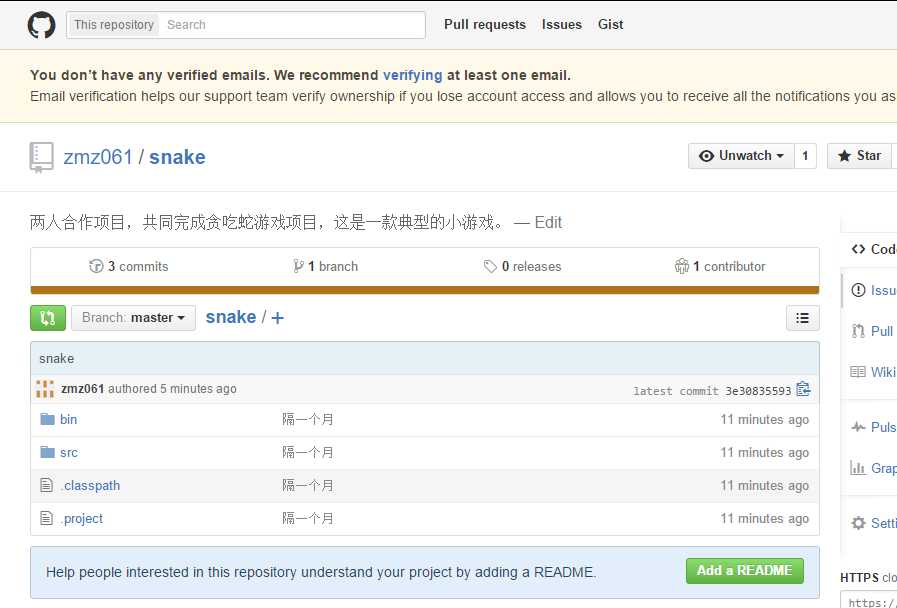Viewport: 897px width, 608px height.
Task: Open the zmz061 user profile link
Action: (x=98, y=157)
